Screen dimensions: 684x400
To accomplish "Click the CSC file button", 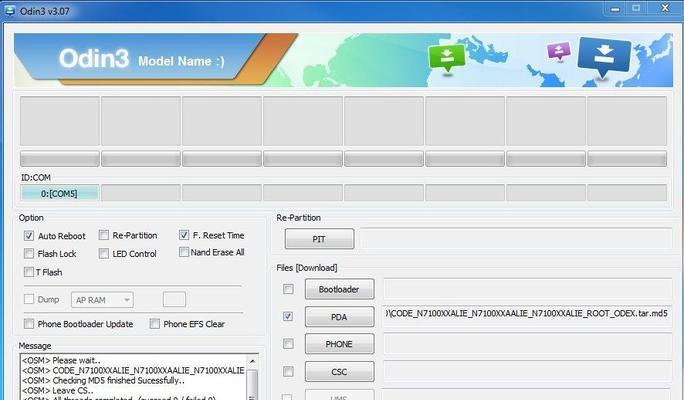I will click(x=339, y=372).
